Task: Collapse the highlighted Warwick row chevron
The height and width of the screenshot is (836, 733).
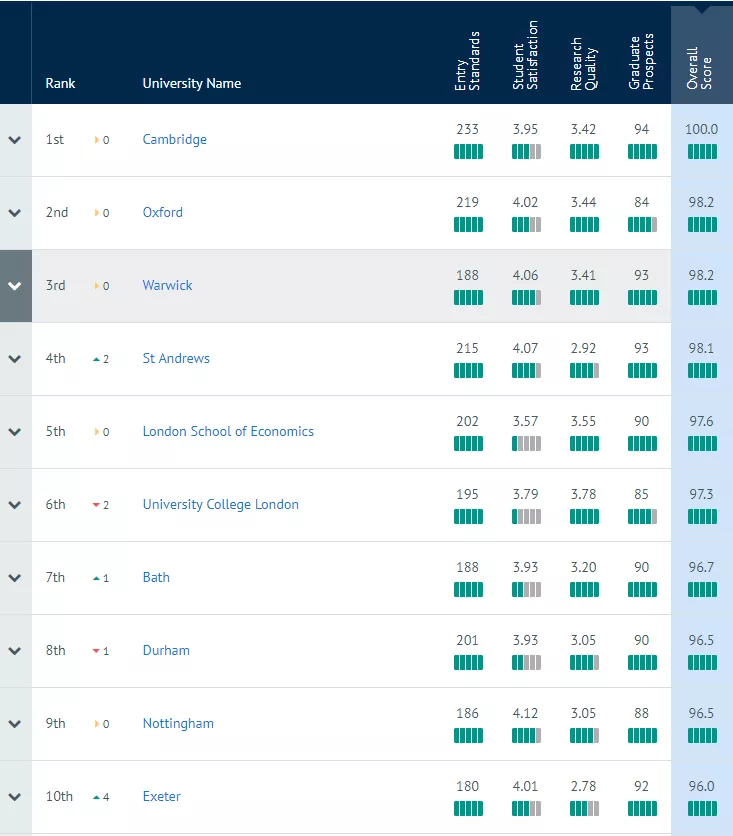Action: pos(15,286)
